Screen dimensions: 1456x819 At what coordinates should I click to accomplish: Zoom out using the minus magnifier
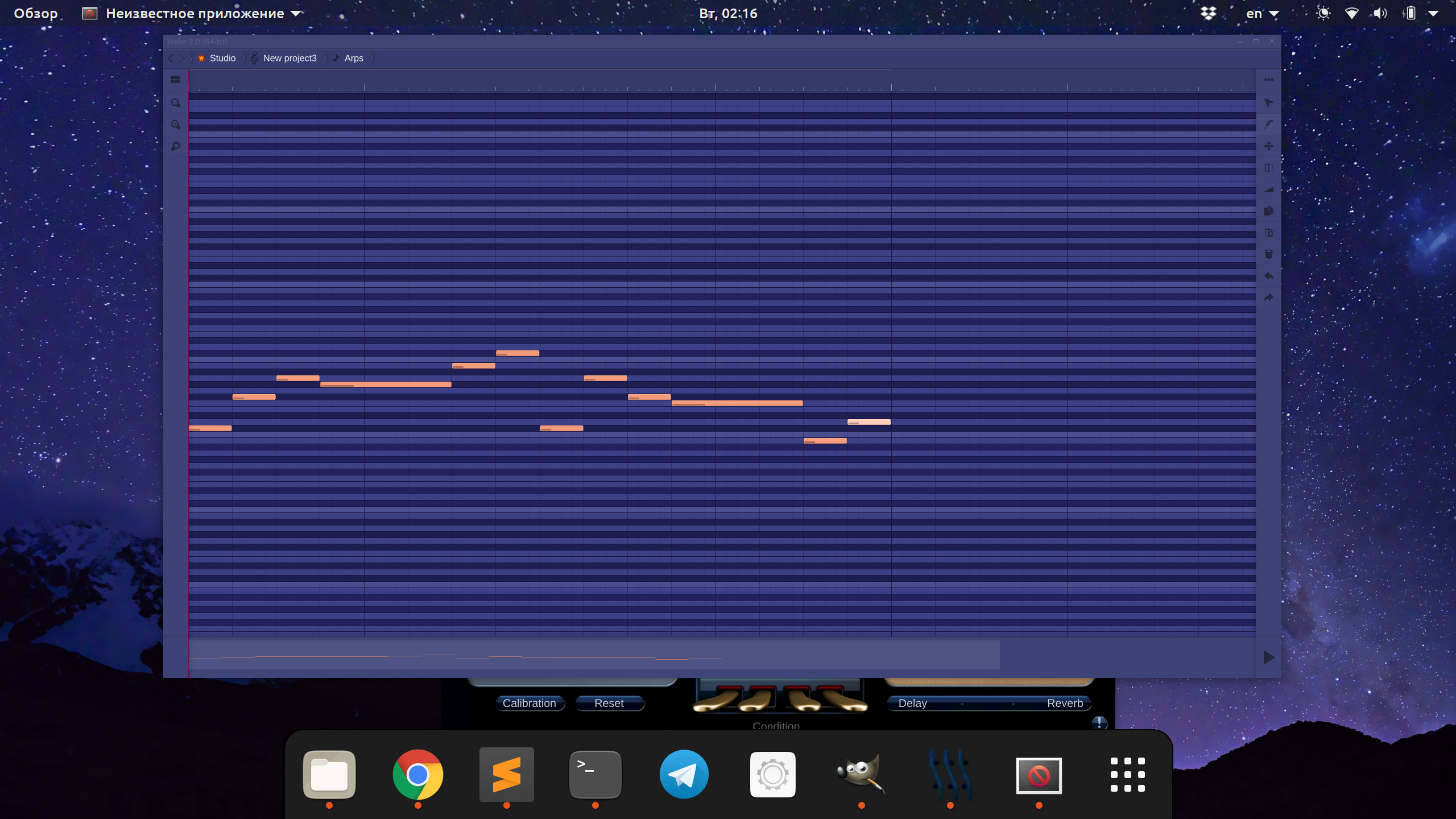(176, 103)
